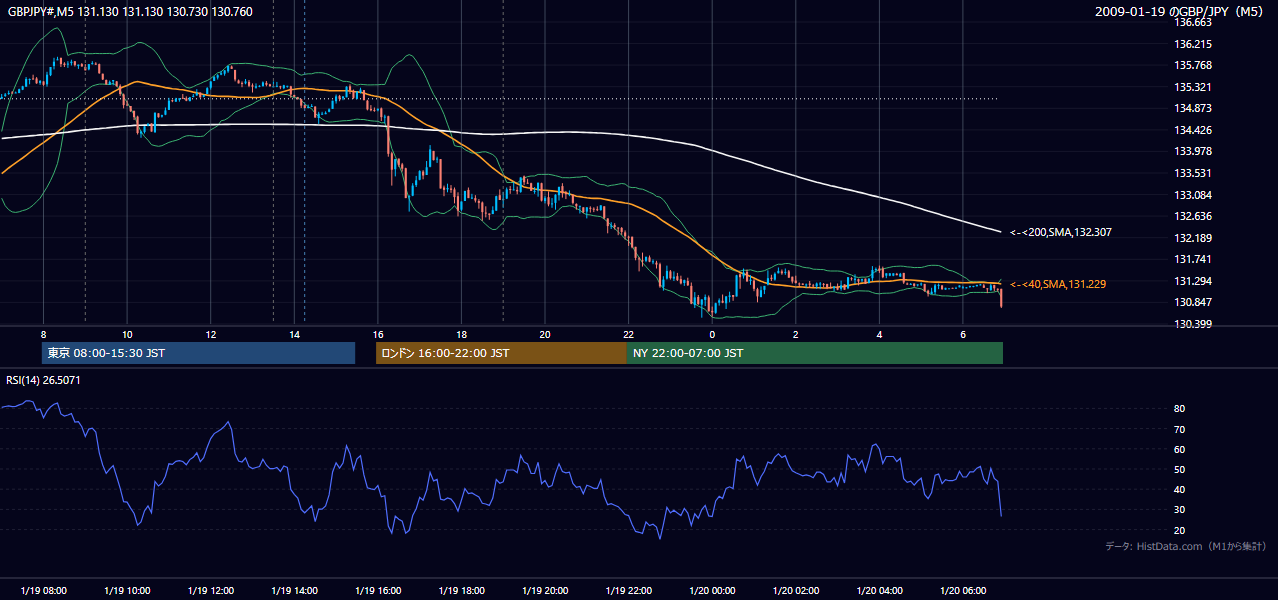
Task: Click hour tick '0' under price chart
Action: pyautogui.click(x=712, y=334)
